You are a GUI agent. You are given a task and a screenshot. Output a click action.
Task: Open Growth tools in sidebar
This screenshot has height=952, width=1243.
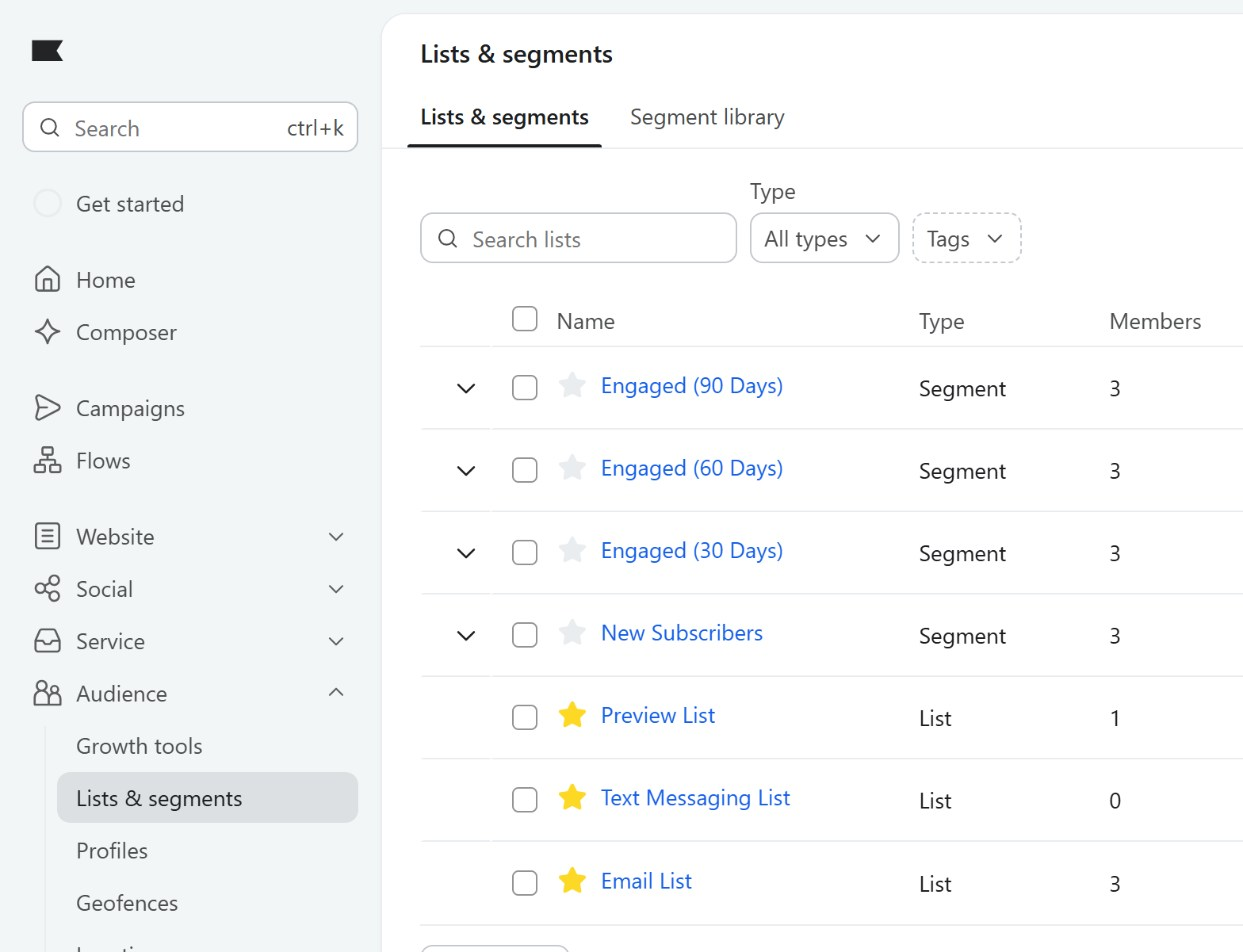[139, 746]
